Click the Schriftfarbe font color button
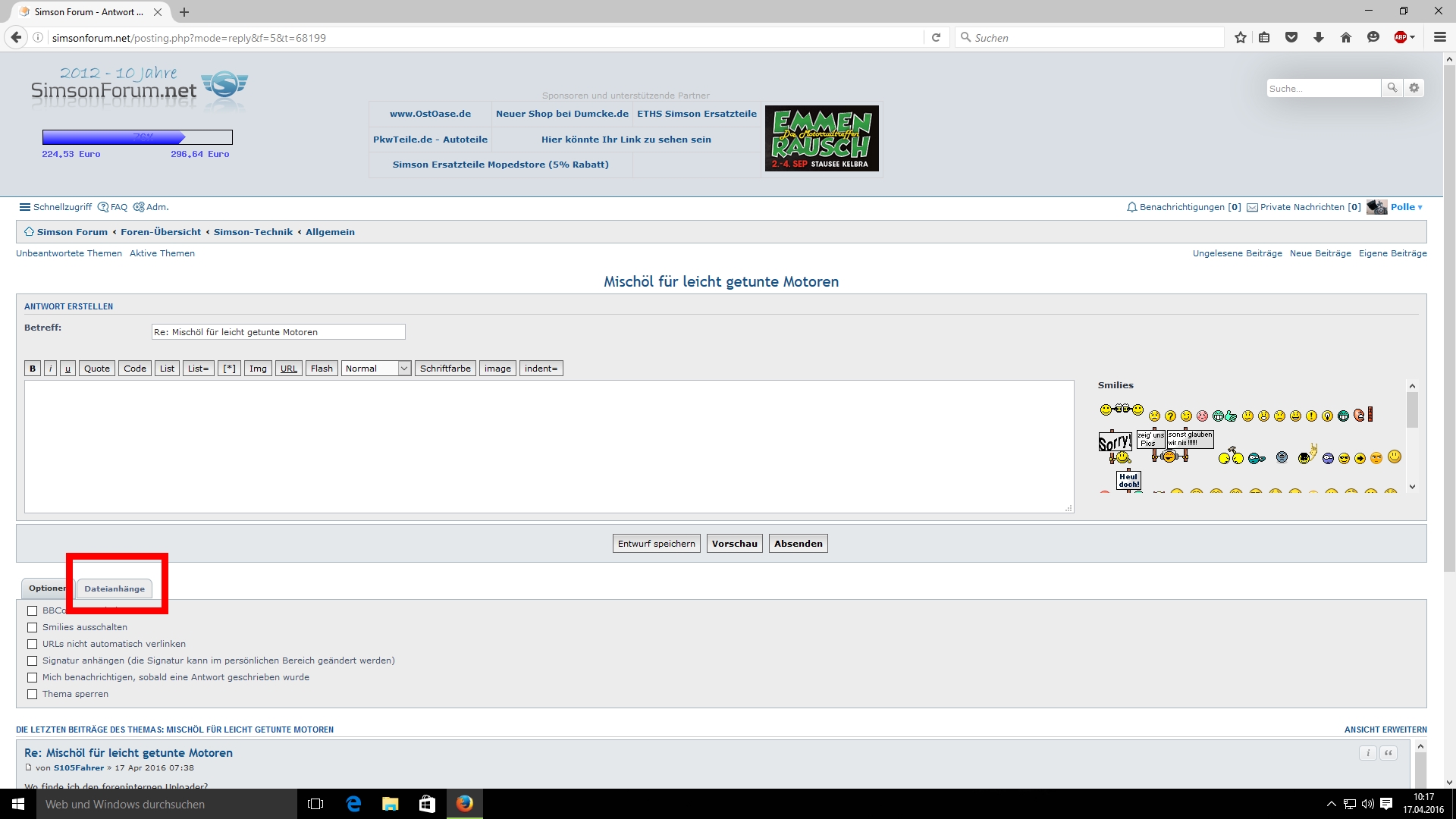 pyautogui.click(x=445, y=369)
